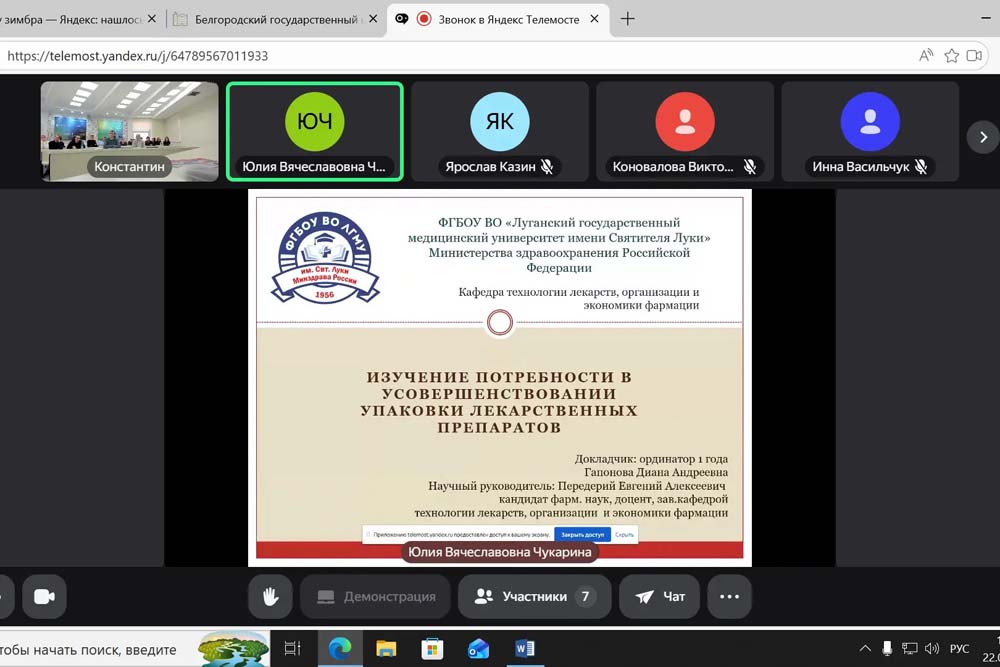
Task: Select Ярослав Казин participant tile
Action: (x=499, y=131)
